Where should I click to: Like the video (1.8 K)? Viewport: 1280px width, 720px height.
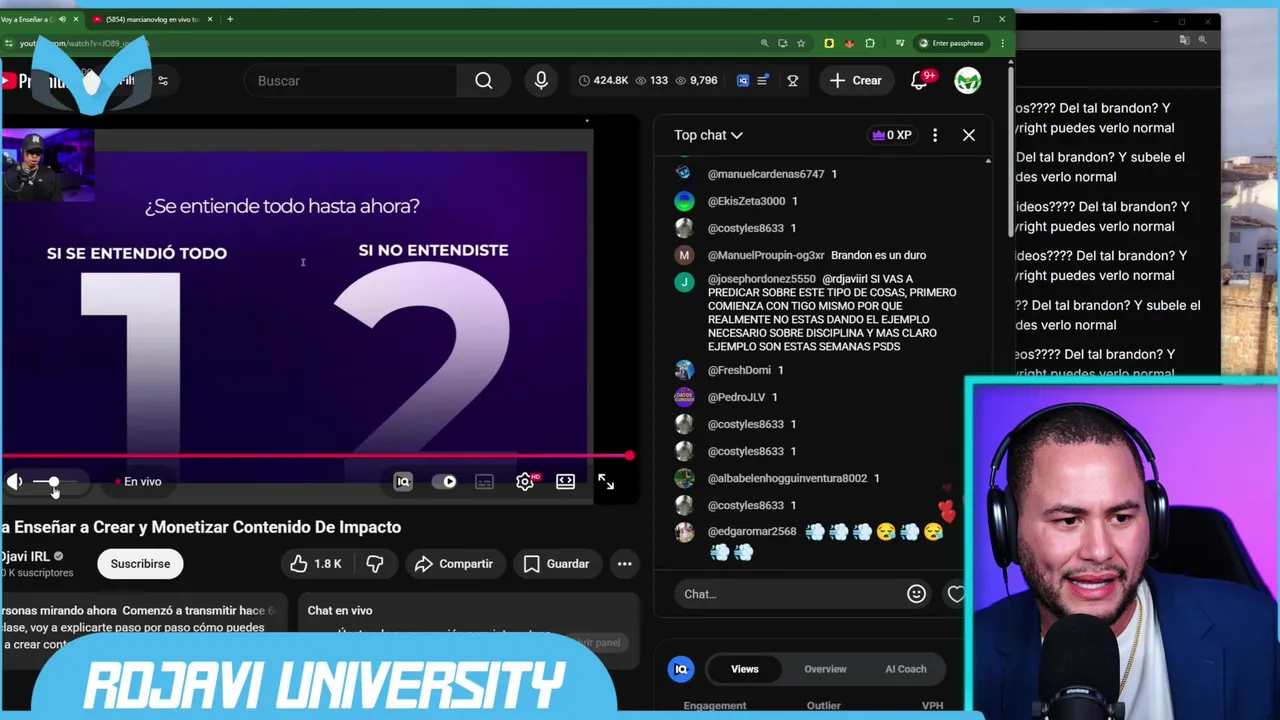[316, 564]
